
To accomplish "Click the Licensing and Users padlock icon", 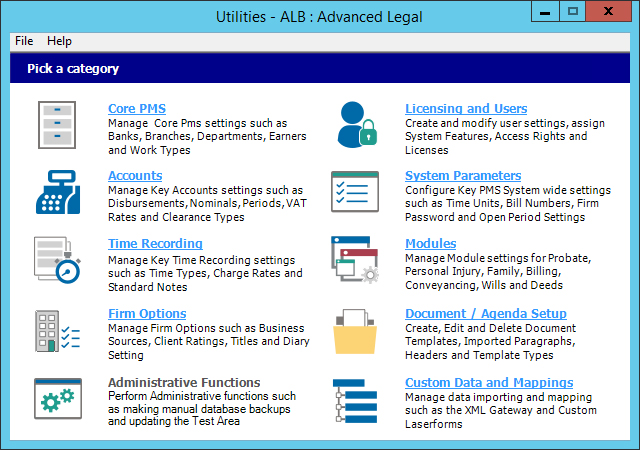I will 356,125.
